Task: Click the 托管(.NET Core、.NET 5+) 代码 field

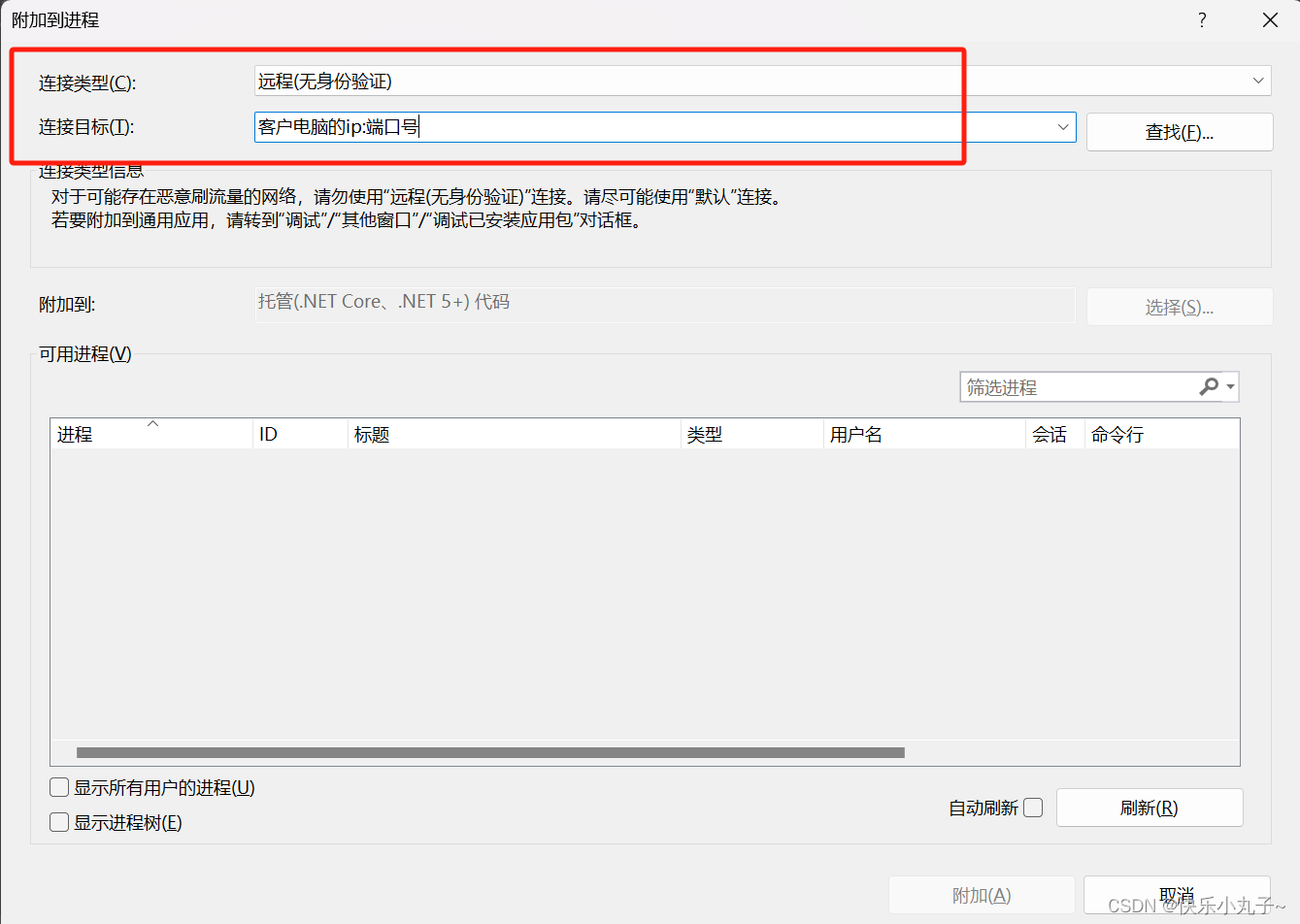Action: click(665, 304)
